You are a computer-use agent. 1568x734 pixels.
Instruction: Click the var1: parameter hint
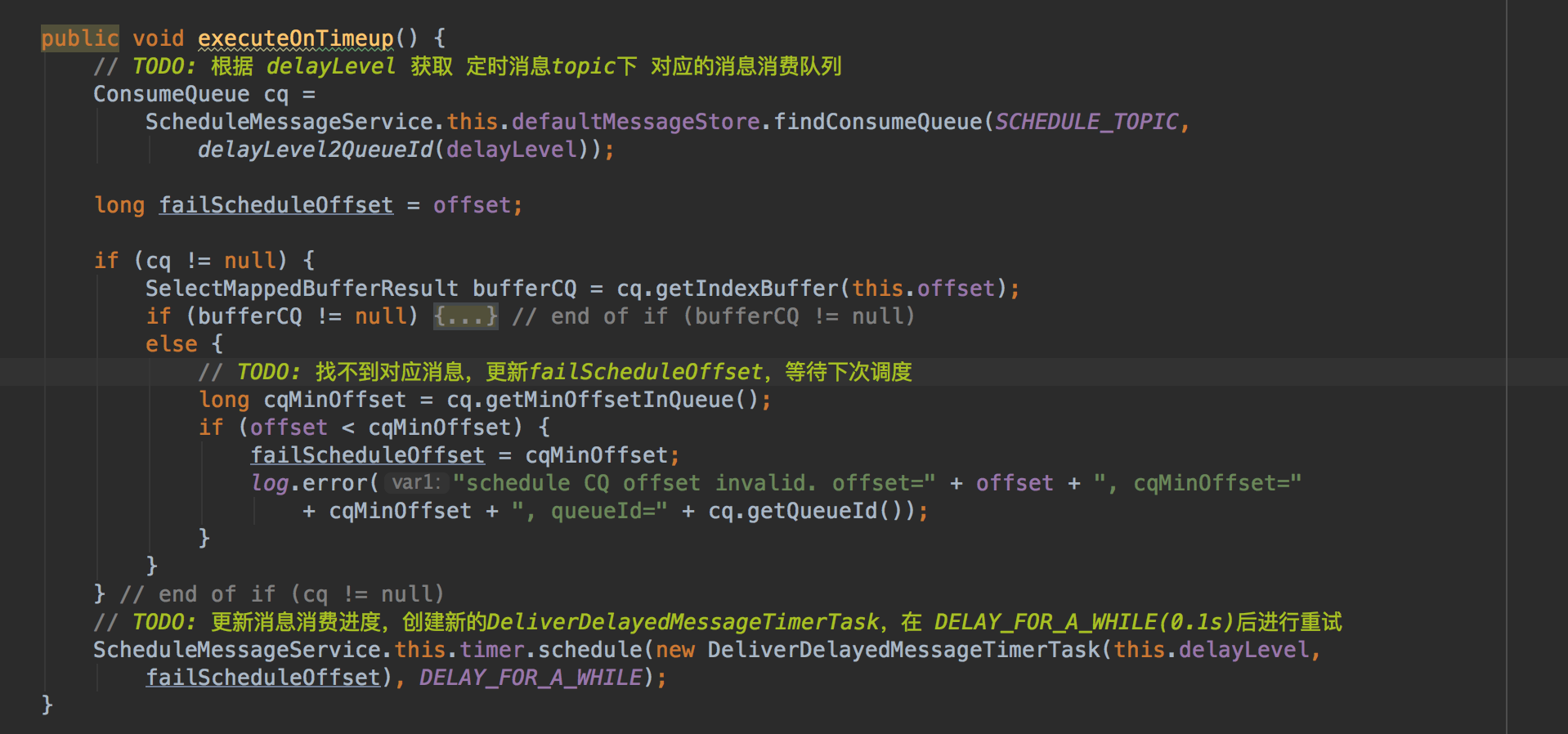pos(416,483)
